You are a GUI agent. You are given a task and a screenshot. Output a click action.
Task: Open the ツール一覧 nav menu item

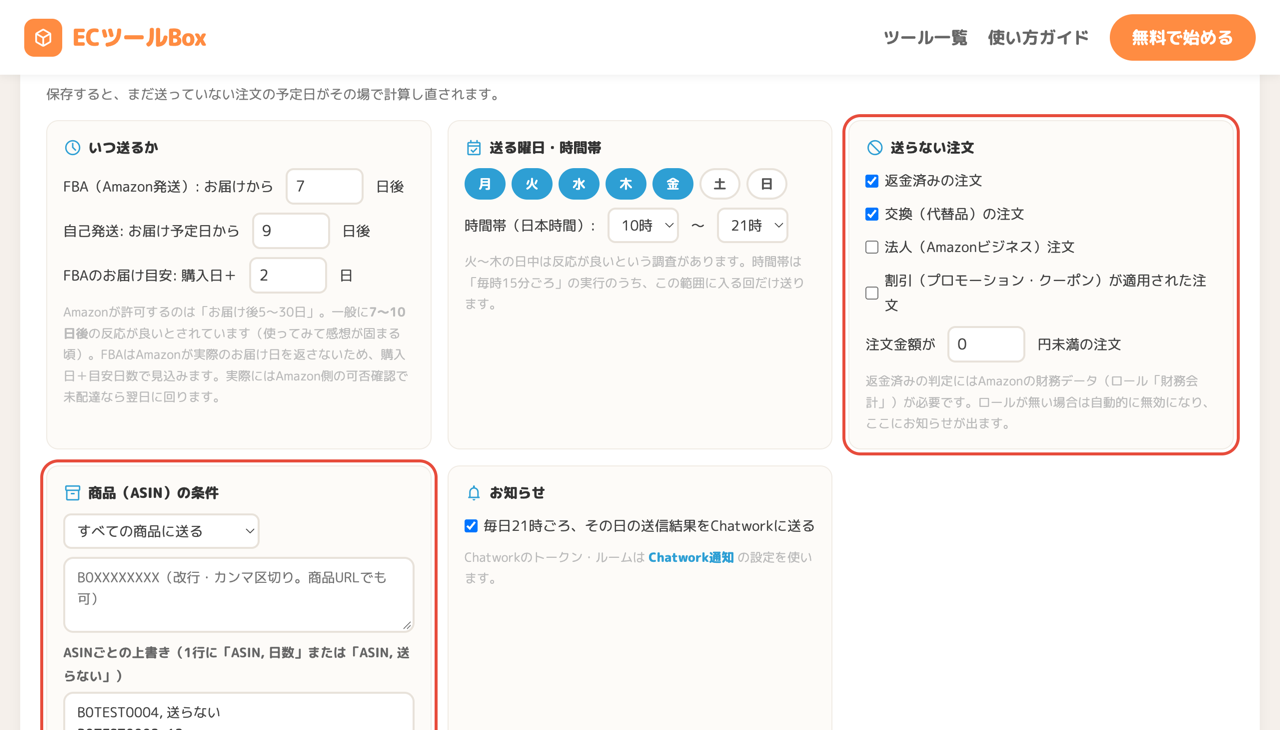point(925,38)
